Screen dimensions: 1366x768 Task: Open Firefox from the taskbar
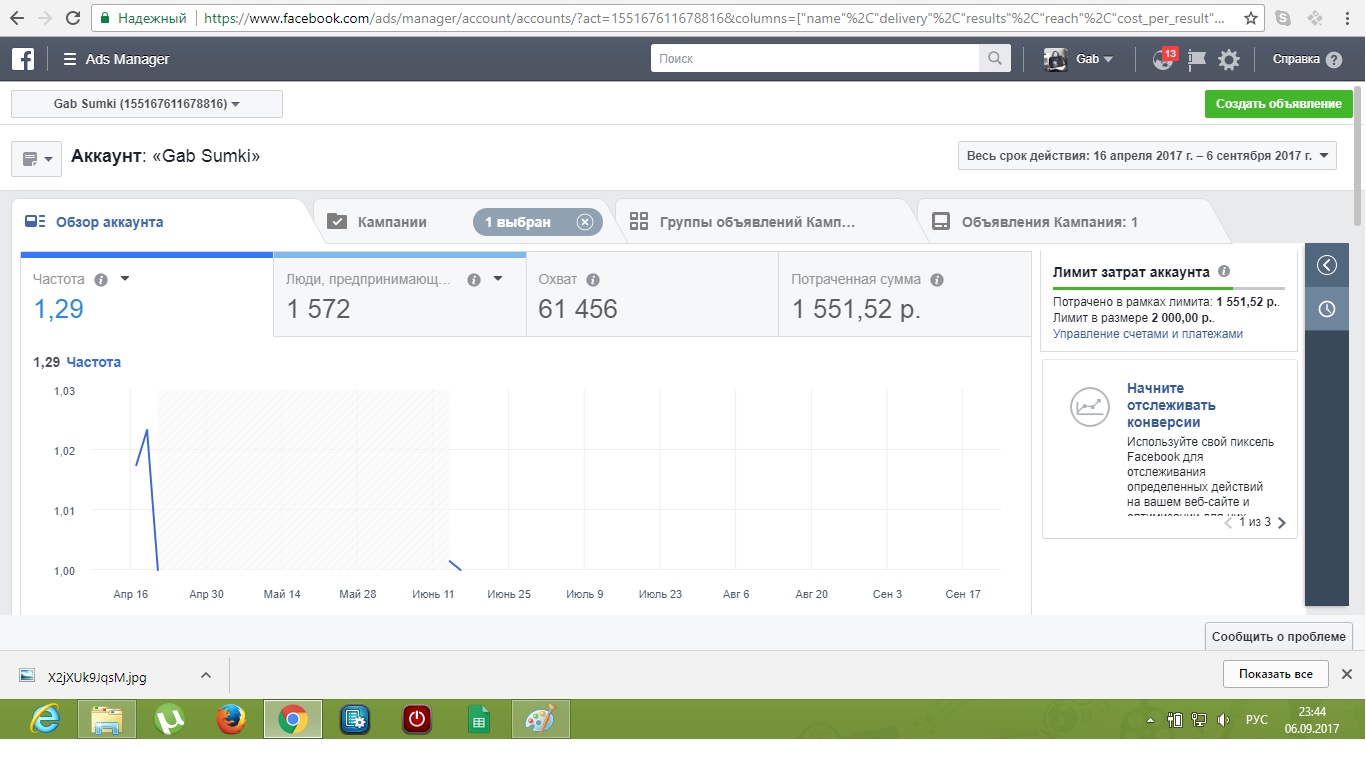231,719
